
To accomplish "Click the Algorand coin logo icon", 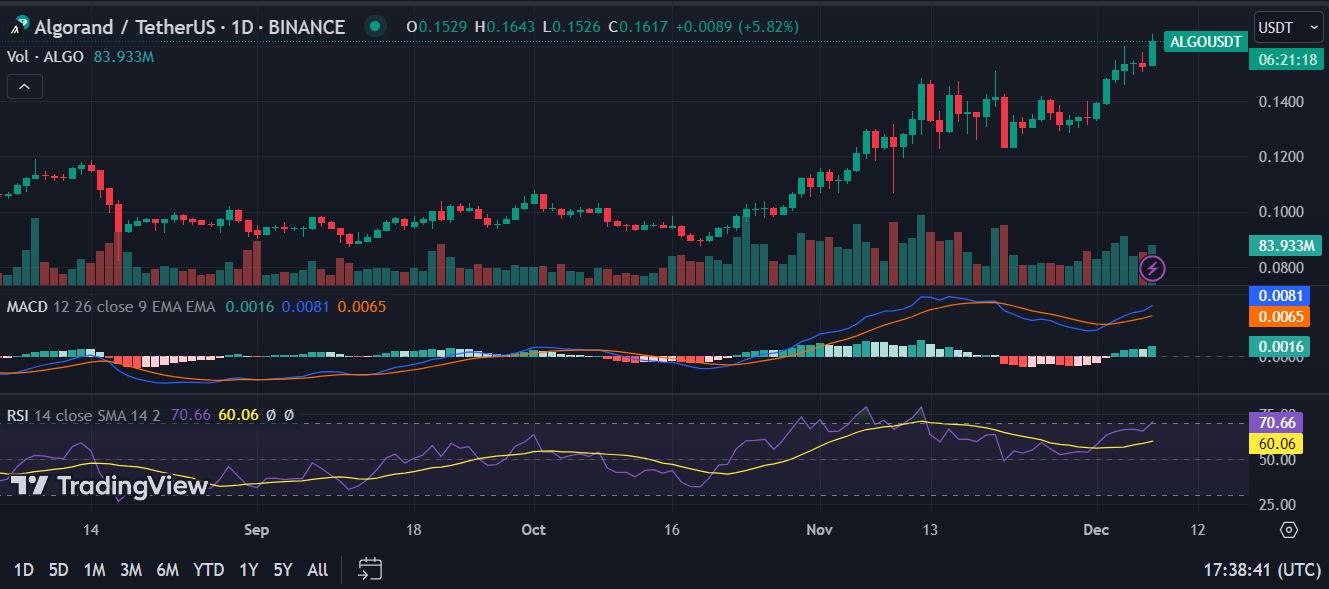I will 17,27.
